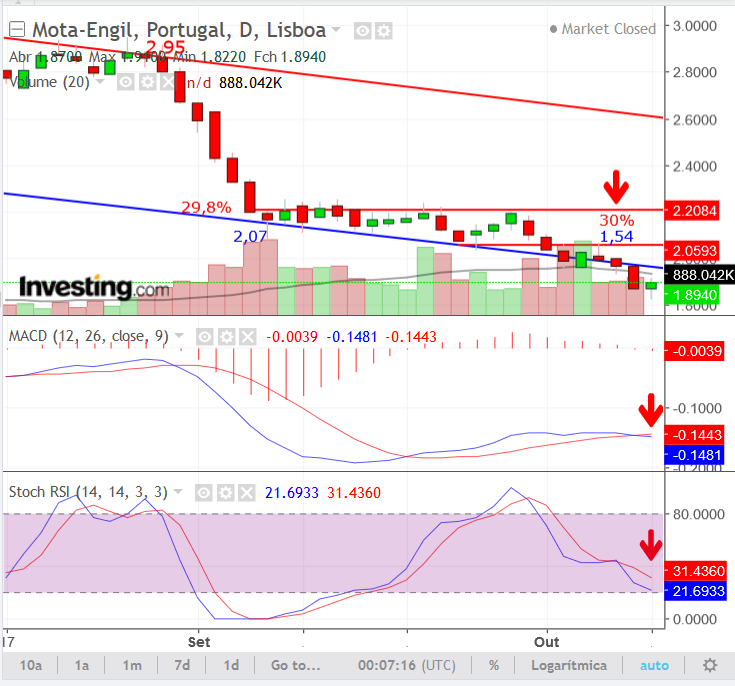The image size is (735, 686).
Task: Click the 21.6933 Stoch RSI axis label
Action: pos(696,591)
